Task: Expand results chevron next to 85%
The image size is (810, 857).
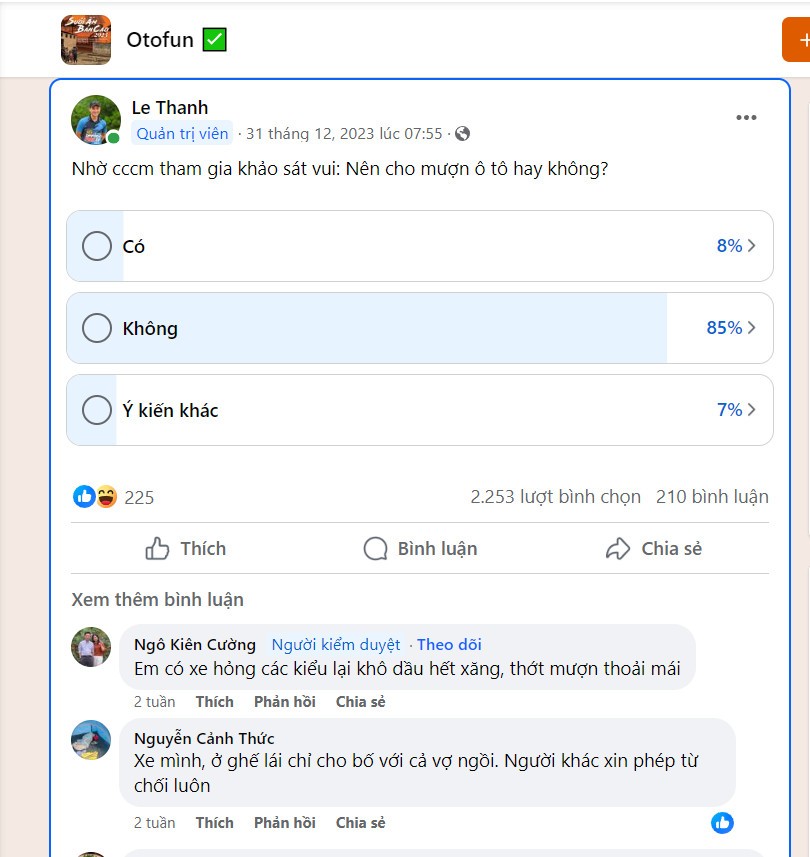Action: coord(752,327)
